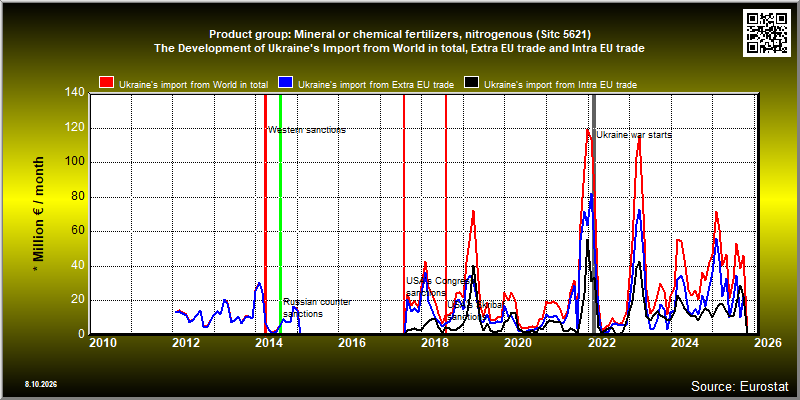This screenshot has width=800, height=400.
Task: Click the x-axis year label 2010
Action: 103,343
